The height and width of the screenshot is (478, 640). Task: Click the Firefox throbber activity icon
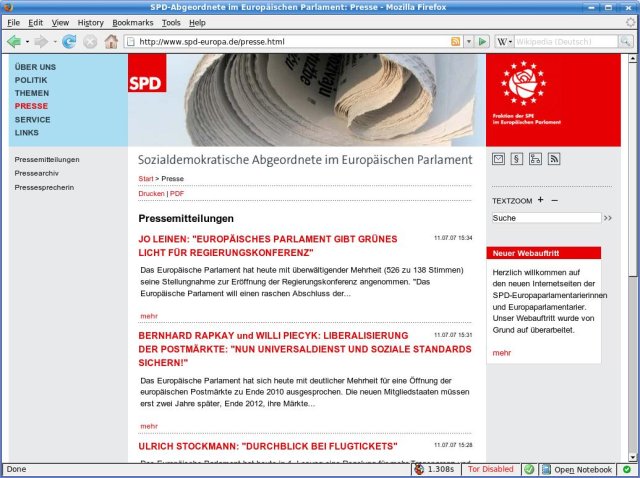[631, 22]
